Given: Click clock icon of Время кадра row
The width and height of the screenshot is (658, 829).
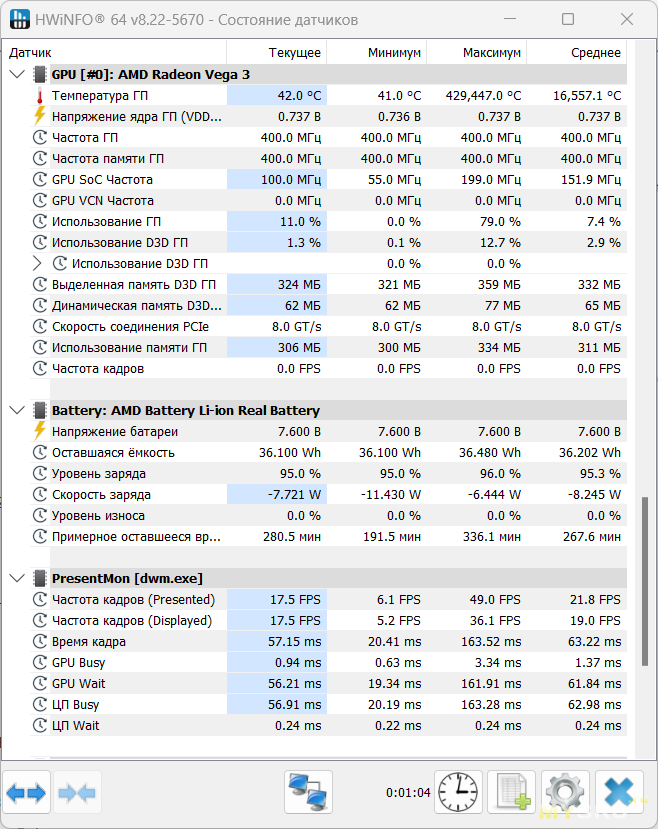Looking at the screenshot, I should click(40, 641).
